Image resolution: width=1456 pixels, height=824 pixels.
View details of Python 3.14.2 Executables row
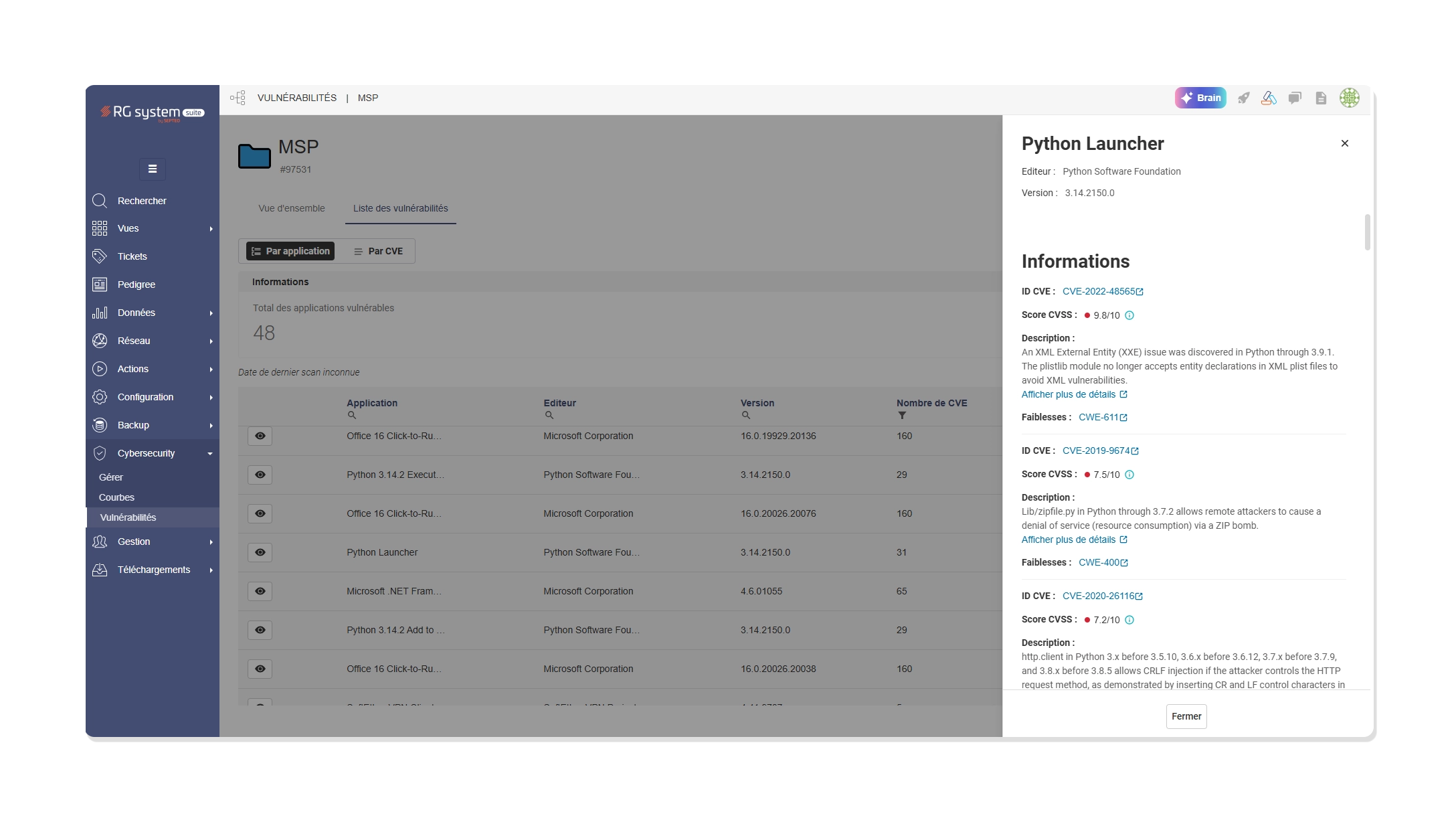coord(260,475)
